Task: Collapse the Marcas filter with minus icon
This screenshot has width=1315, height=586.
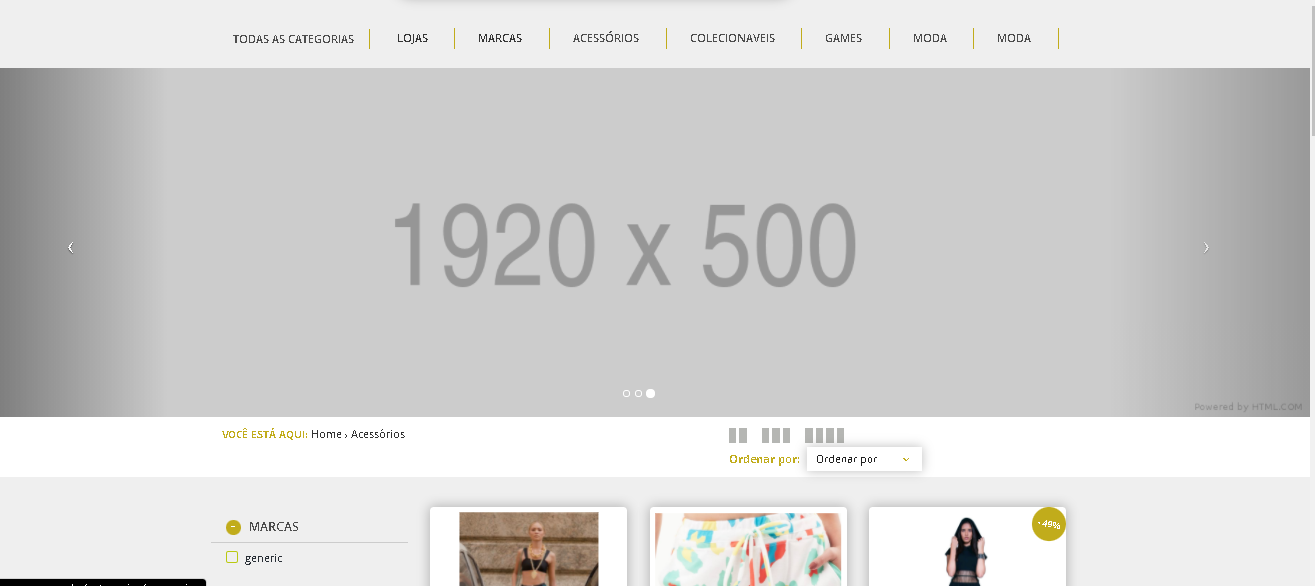Action: (x=233, y=527)
